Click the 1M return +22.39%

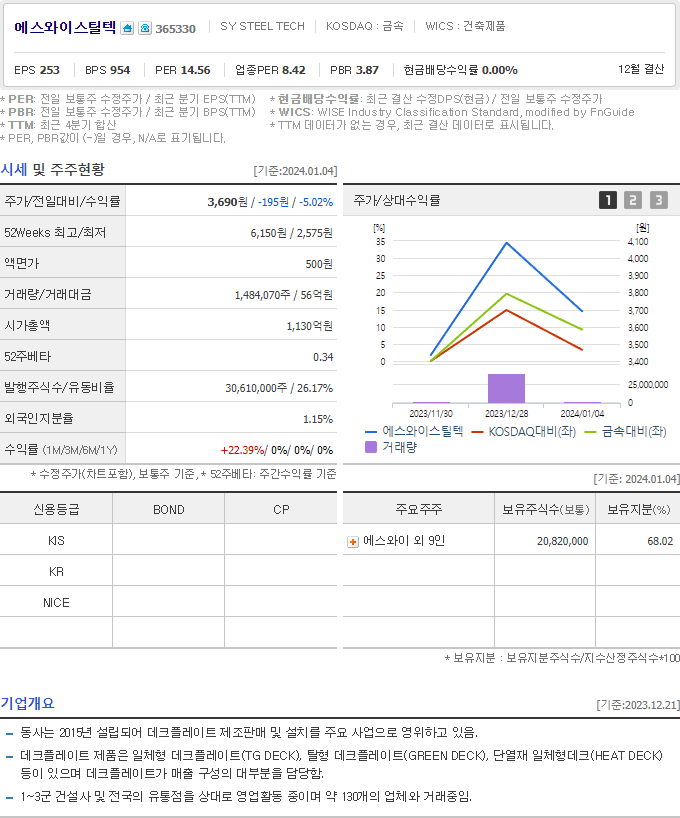[243, 450]
